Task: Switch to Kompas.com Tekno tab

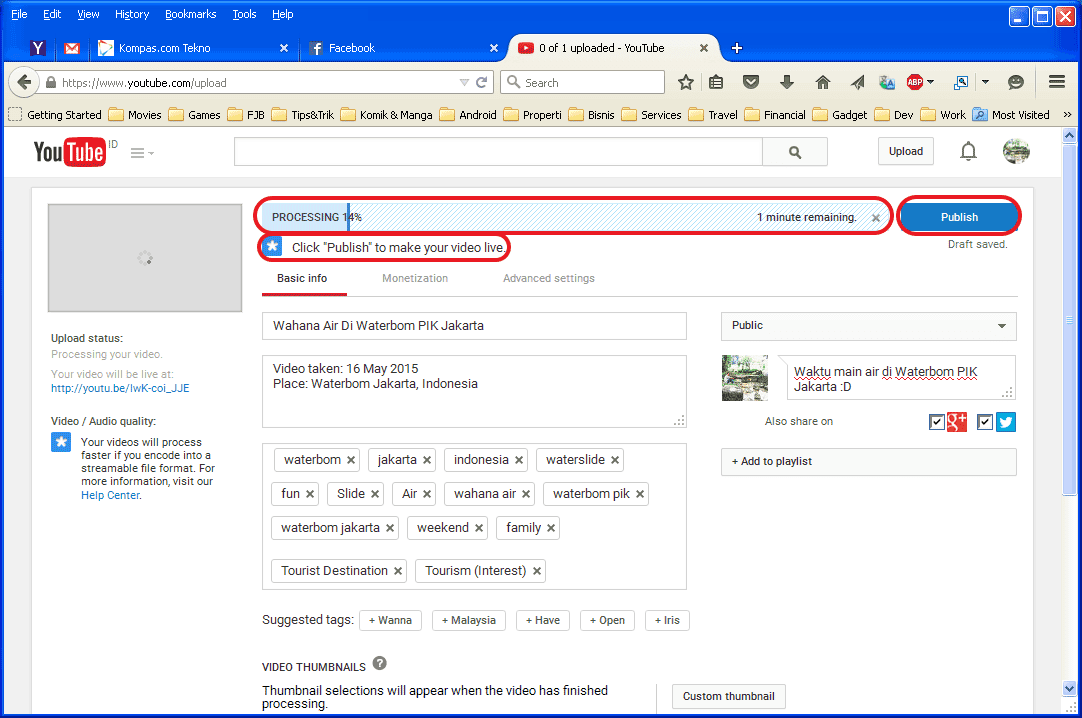Action: pos(194,48)
